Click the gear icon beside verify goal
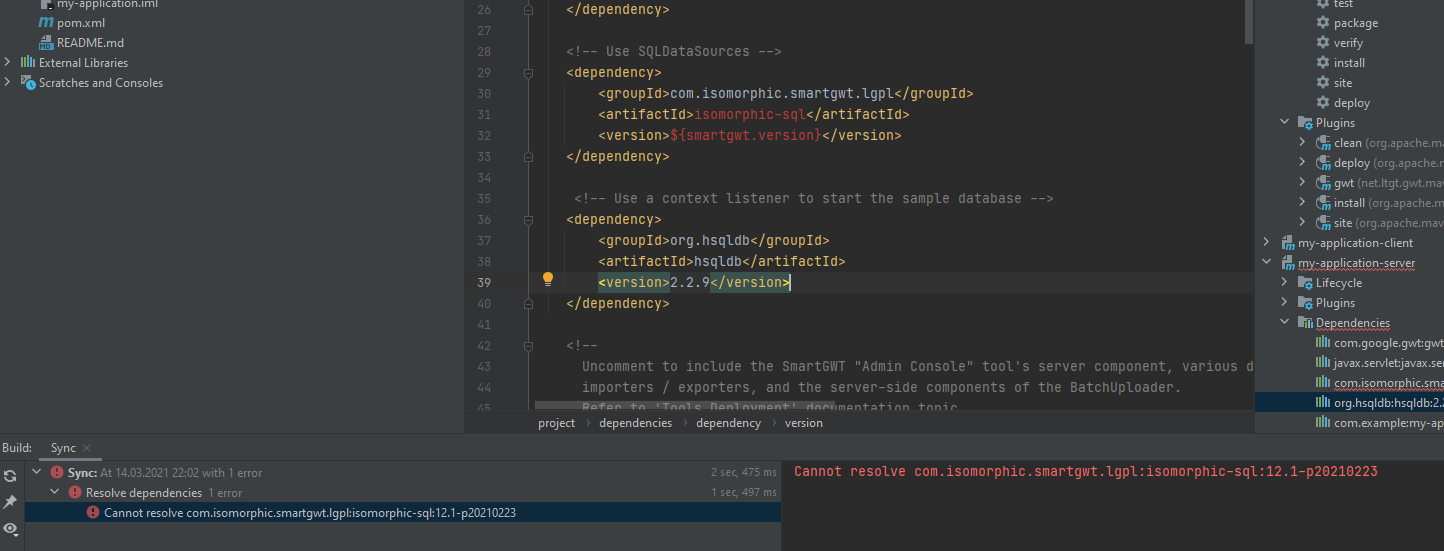 point(1323,43)
